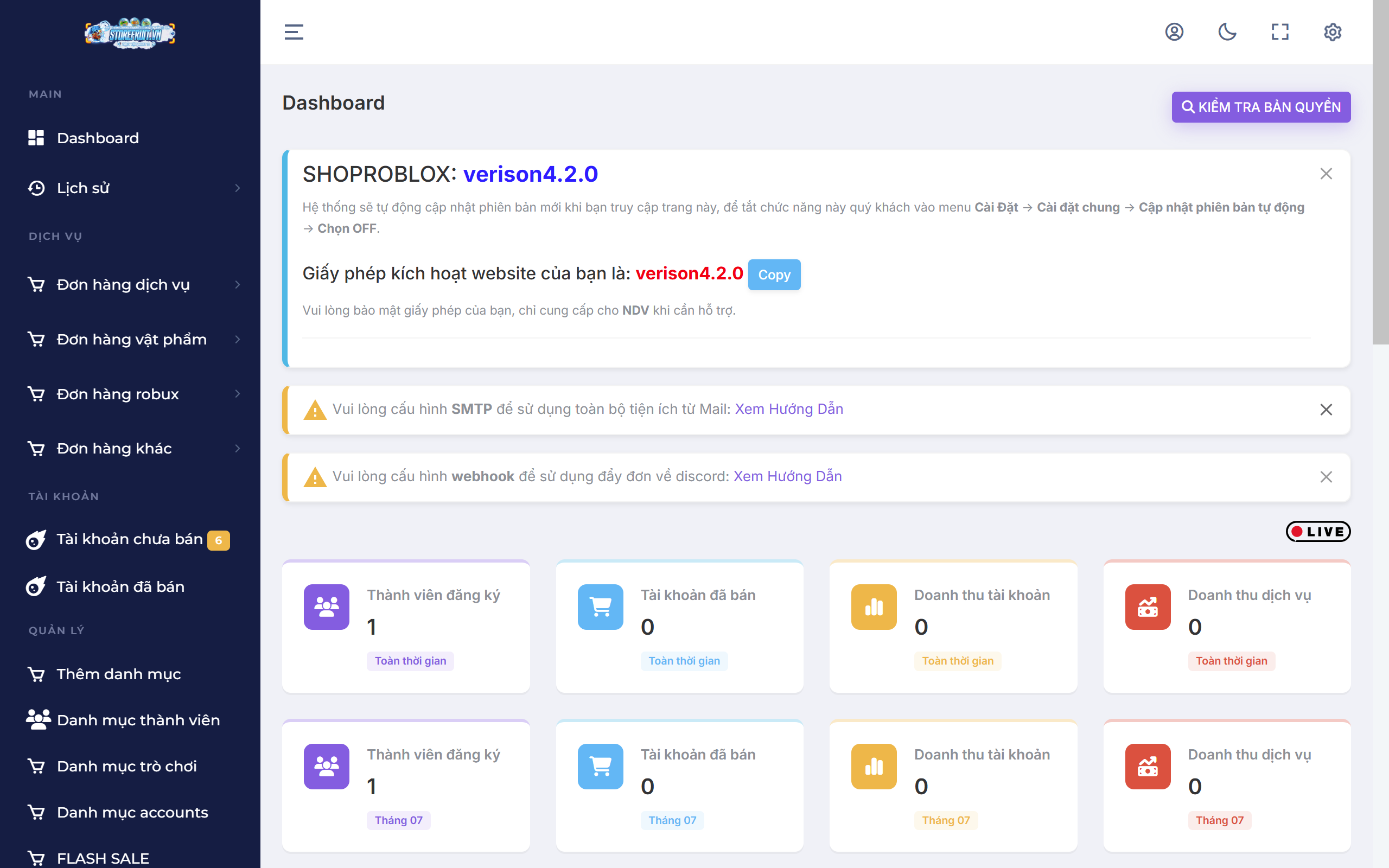Click the purple members icon in first stat card
Image resolution: width=1389 pixels, height=868 pixels.
click(327, 607)
